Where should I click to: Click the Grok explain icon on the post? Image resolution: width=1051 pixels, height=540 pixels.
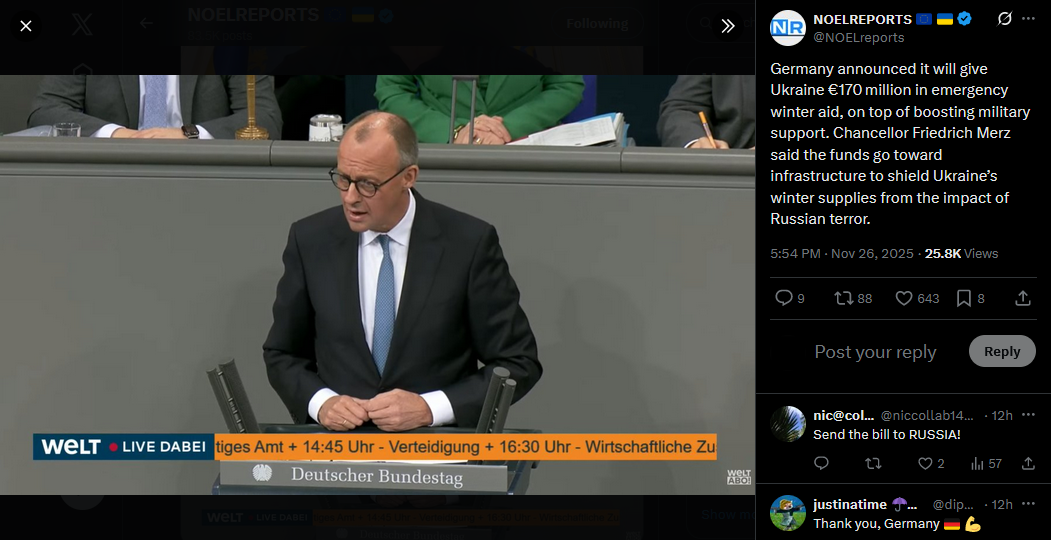[x=1004, y=19]
